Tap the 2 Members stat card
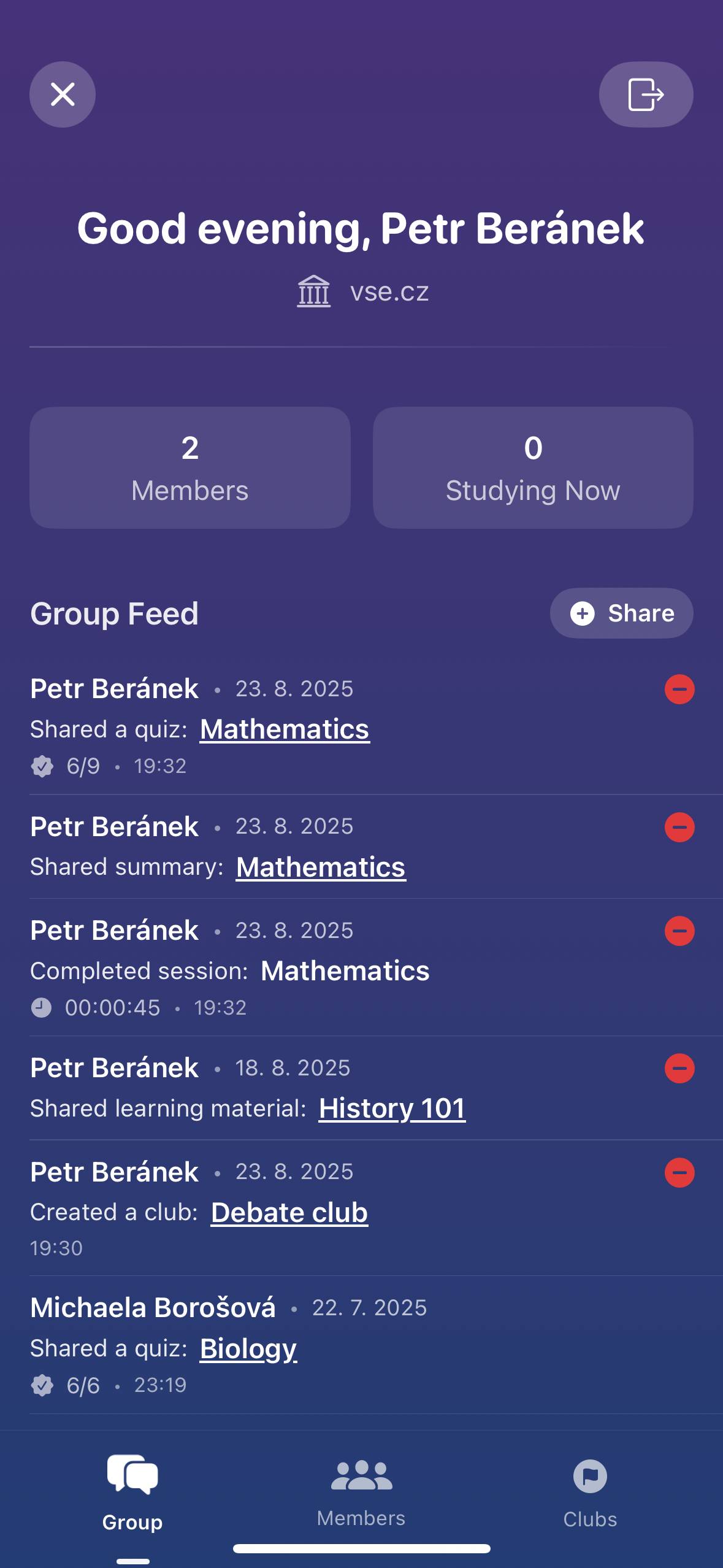This screenshot has height=1568, width=723. pyautogui.click(x=190, y=467)
